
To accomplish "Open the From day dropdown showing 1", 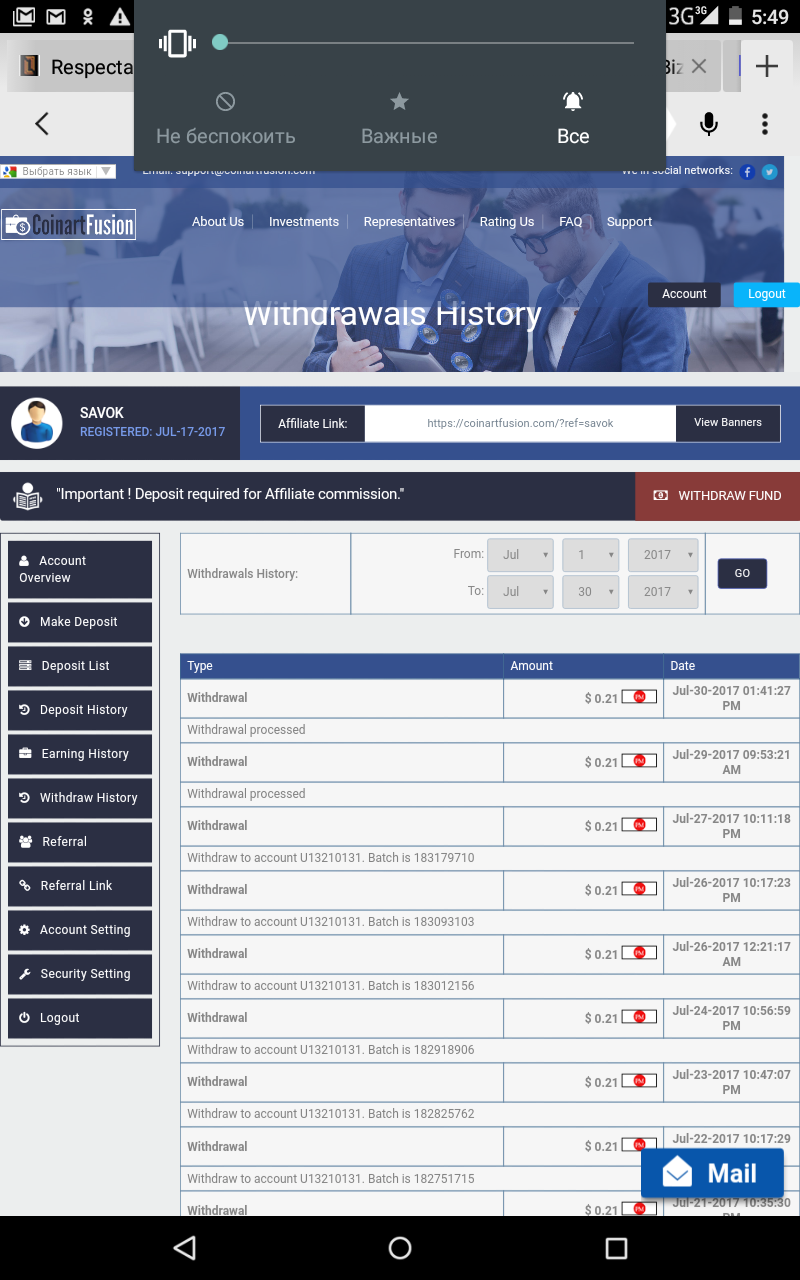I will coord(590,555).
